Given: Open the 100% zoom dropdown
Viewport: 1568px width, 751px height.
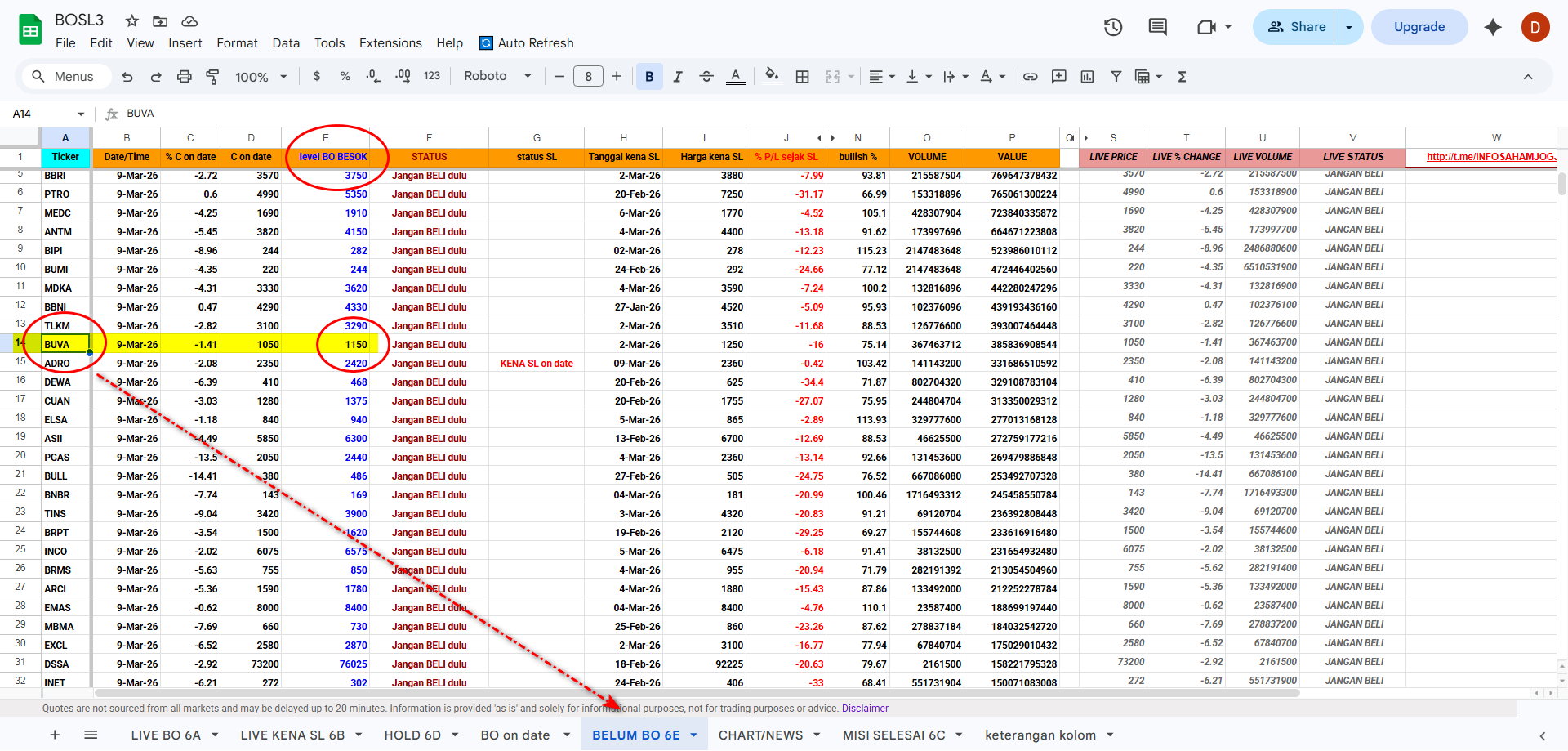Looking at the screenshot, I should (261, 77).
